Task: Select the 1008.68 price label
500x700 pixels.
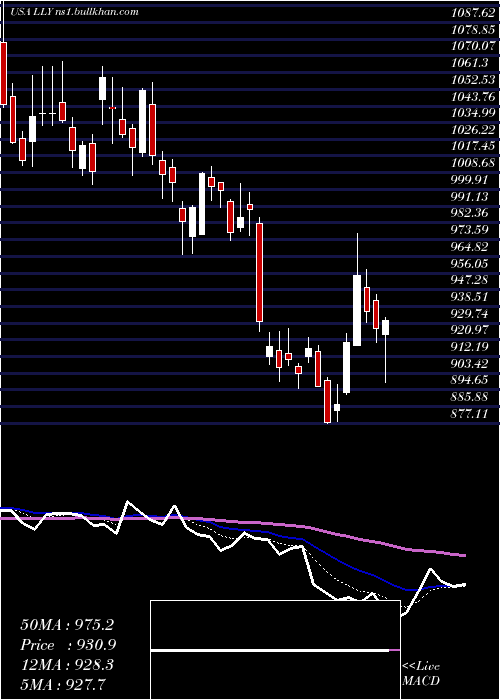Action: [x=475, y=163]
